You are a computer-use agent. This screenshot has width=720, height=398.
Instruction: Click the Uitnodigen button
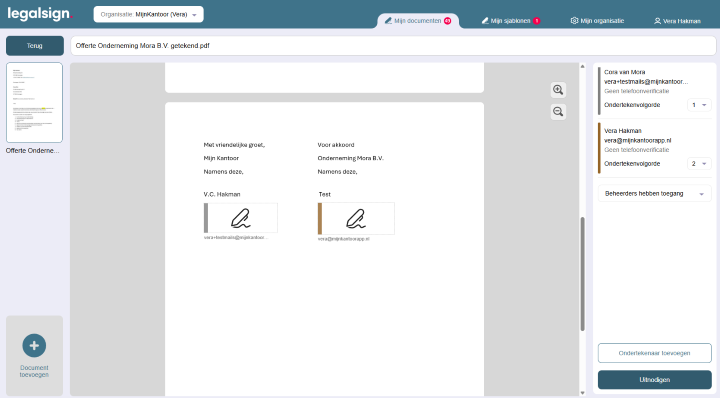[x=654, y=380]
